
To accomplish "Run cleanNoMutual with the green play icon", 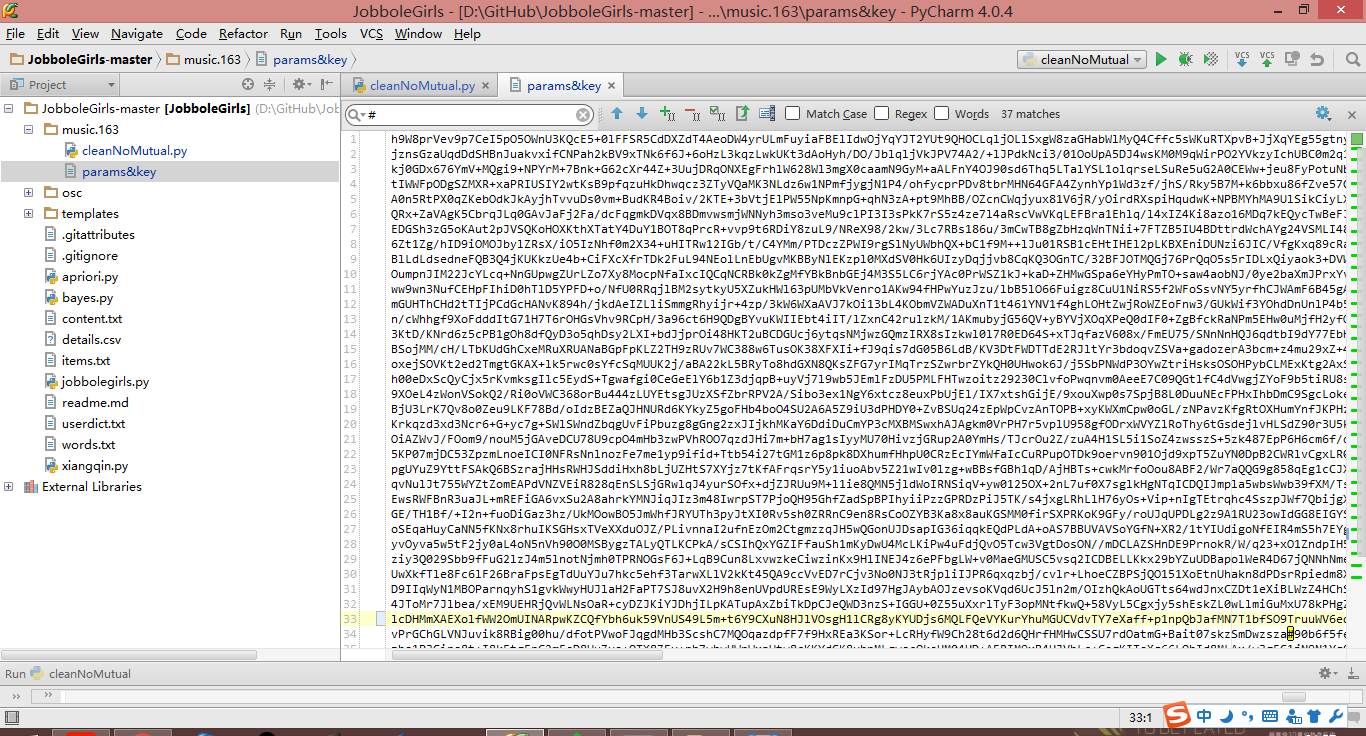I will click(1161, 60).
